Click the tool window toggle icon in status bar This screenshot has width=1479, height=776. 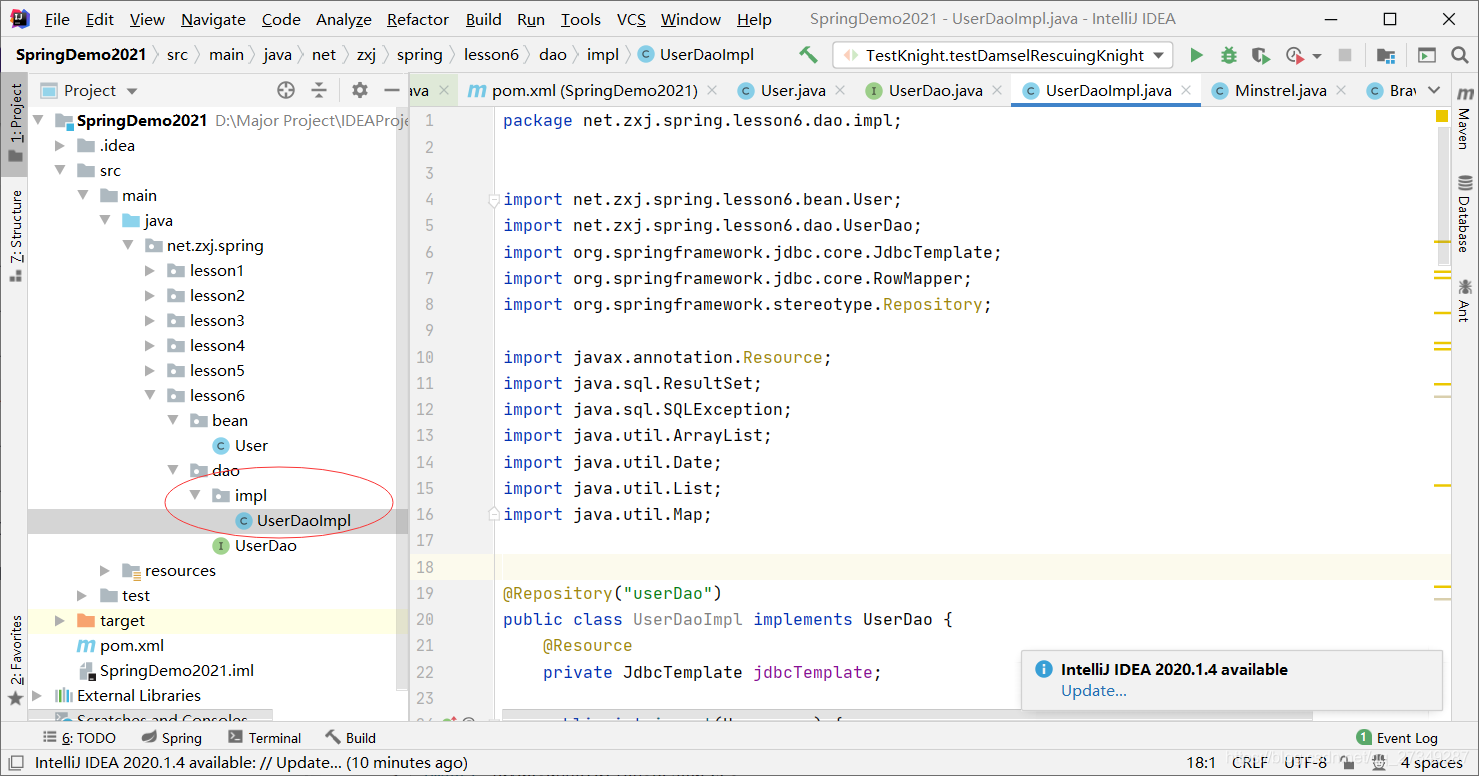tap(15, 762)
